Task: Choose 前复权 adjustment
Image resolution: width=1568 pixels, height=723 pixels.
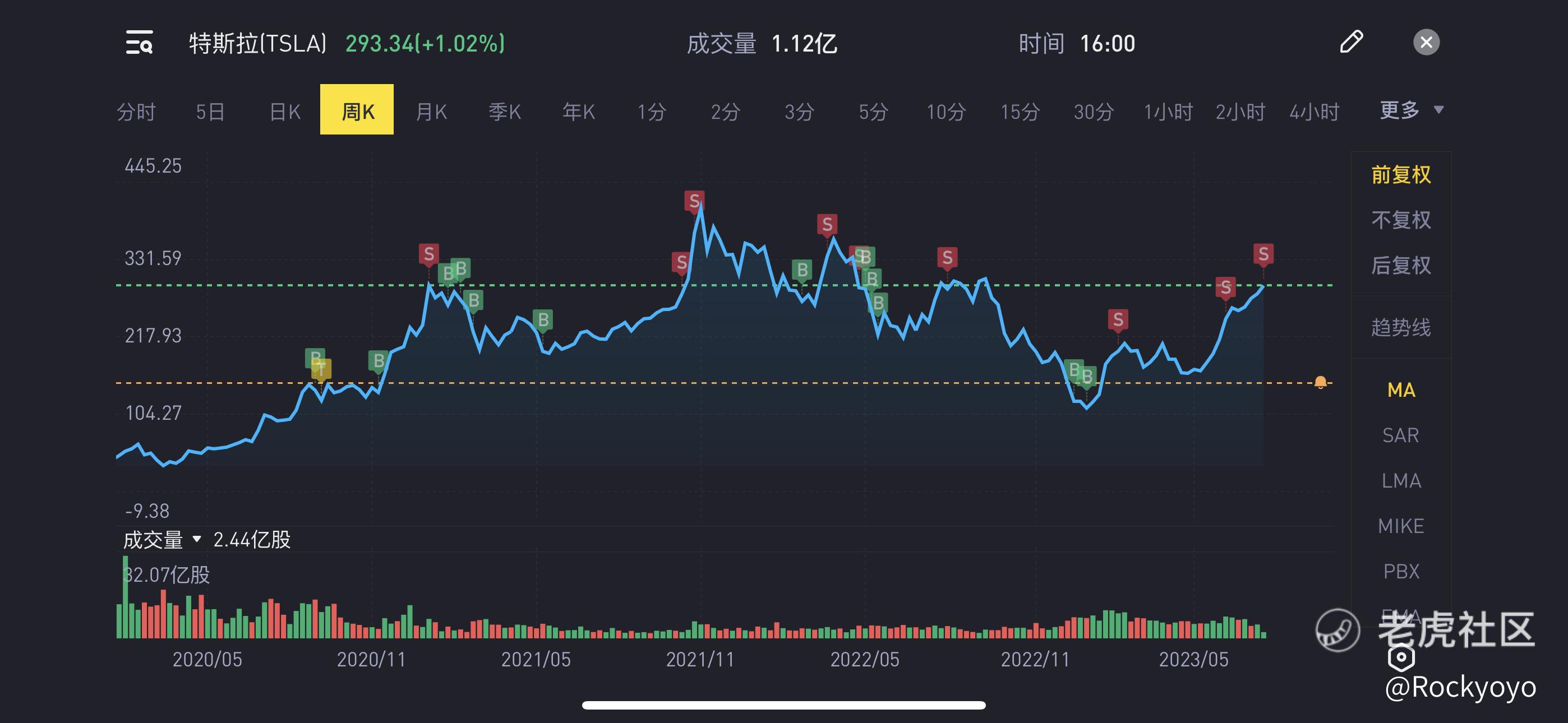Action: [1401, 175]
